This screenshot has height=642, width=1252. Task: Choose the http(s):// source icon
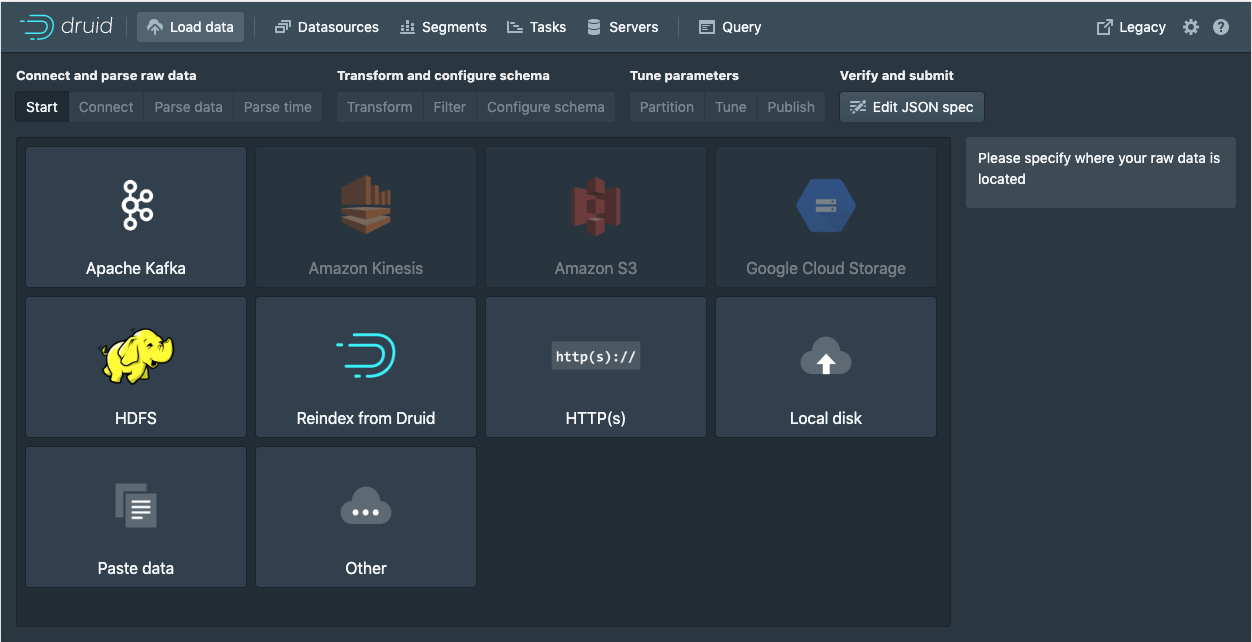(596, 356)
